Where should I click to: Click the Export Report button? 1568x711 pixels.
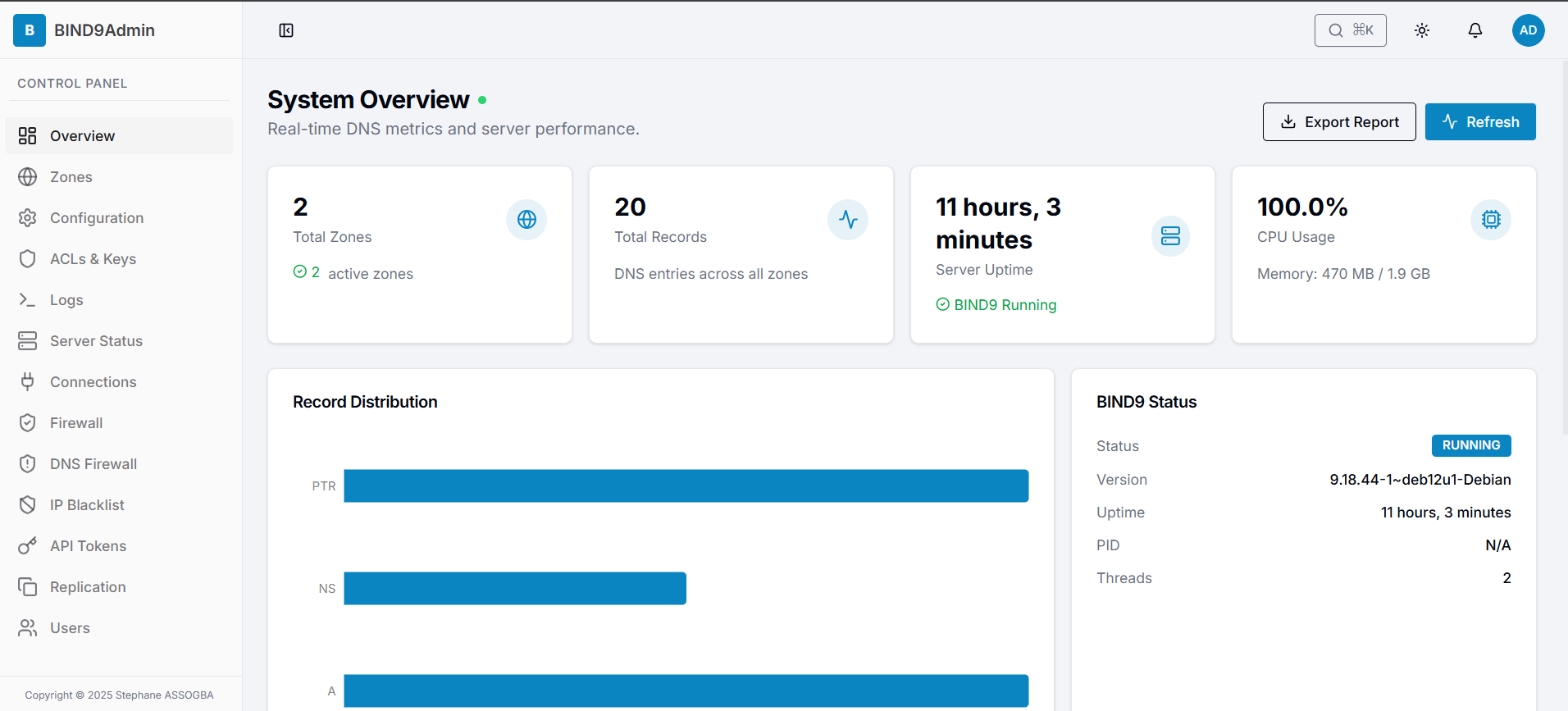(x=1339, y=122)
